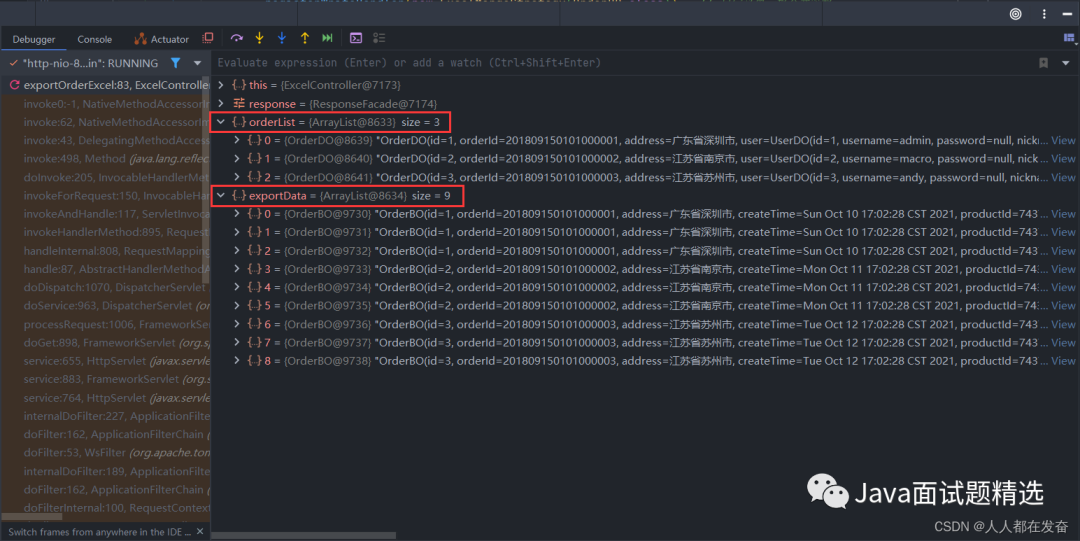Image resolution: width=1080 pixels, height=541 pixels.
Task: Open the Actuator tab
Action: click(x=162, y=39)
